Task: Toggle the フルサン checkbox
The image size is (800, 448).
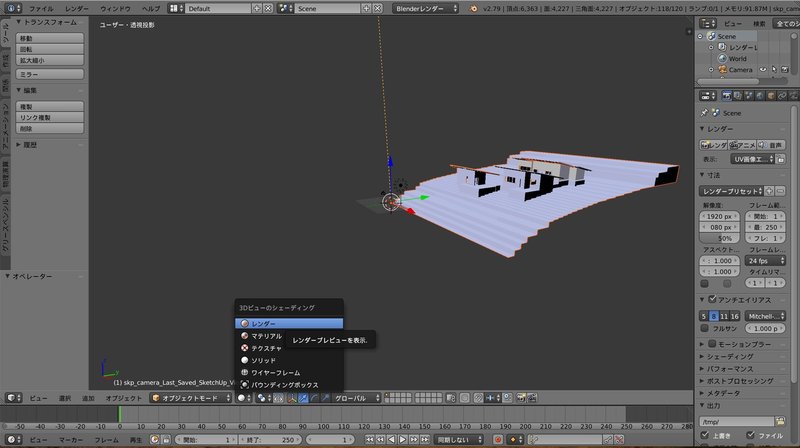Action: click(705, 329)
